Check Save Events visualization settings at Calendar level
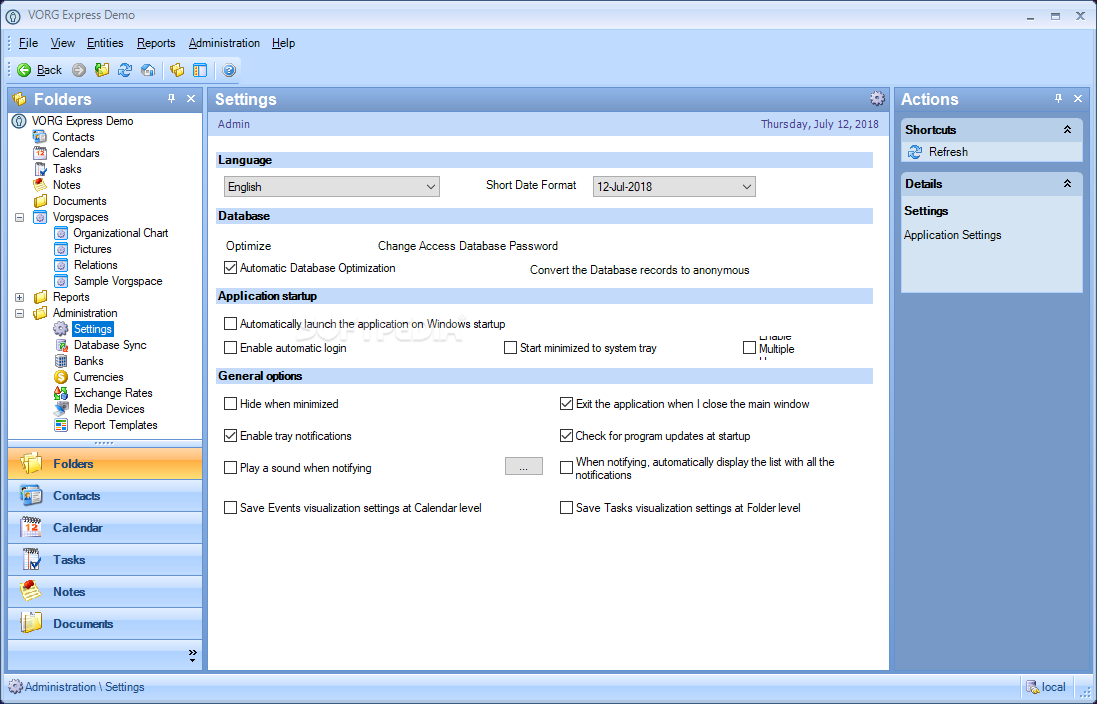Screen dimensions: 1097x704 pos(230,508)
